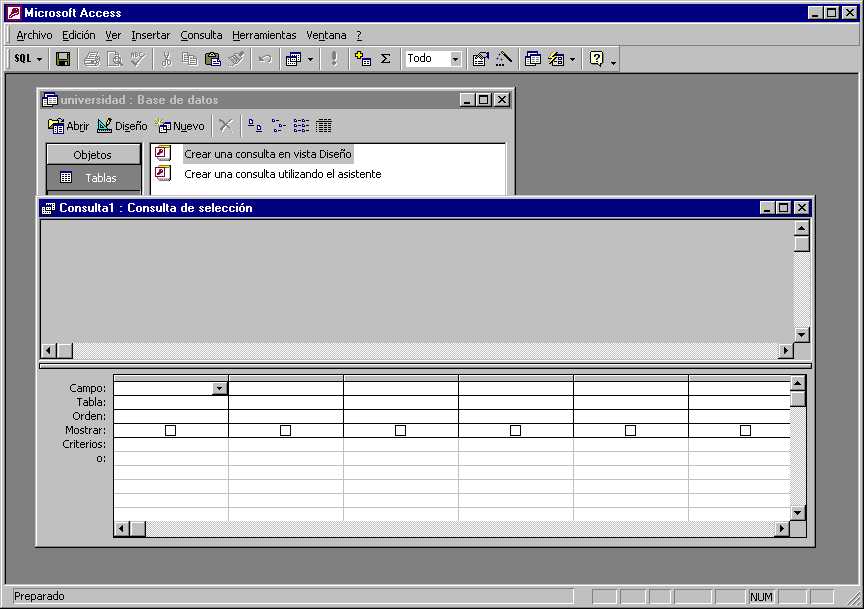Click Abrir in the database window
Image resolution: width=864 pixels, height=609 pixels.
(68, 126)
